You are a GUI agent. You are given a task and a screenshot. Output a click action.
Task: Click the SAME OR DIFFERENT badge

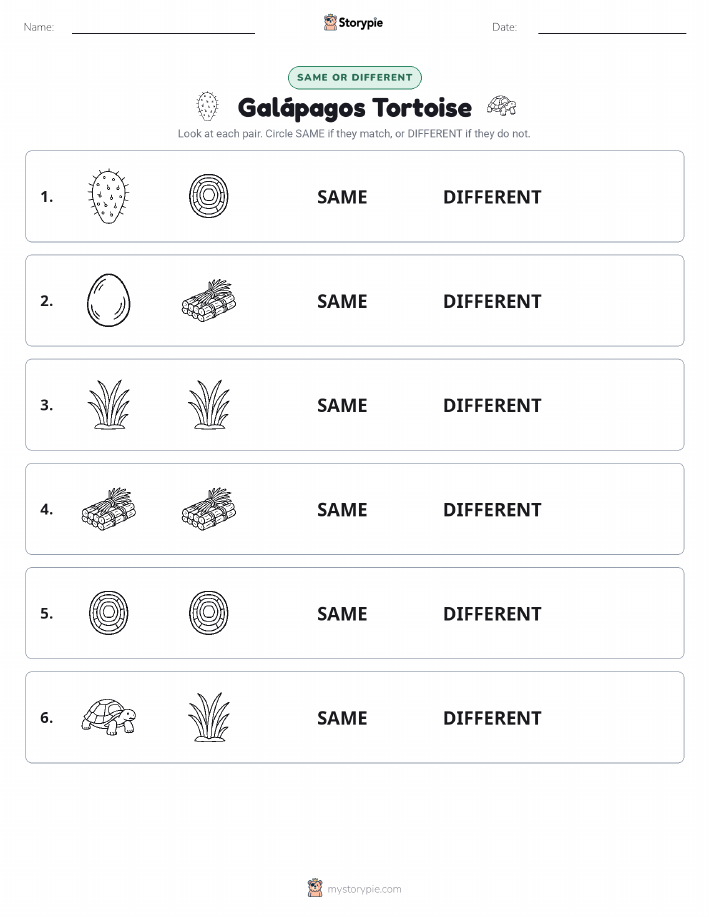click(x=354, y=77)
